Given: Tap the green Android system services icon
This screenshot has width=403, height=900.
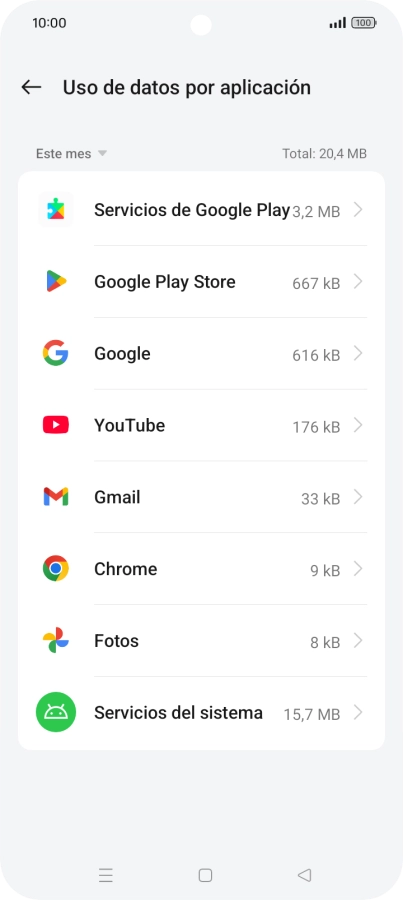Looking at the screenshot, I should (x=56, y=712).
